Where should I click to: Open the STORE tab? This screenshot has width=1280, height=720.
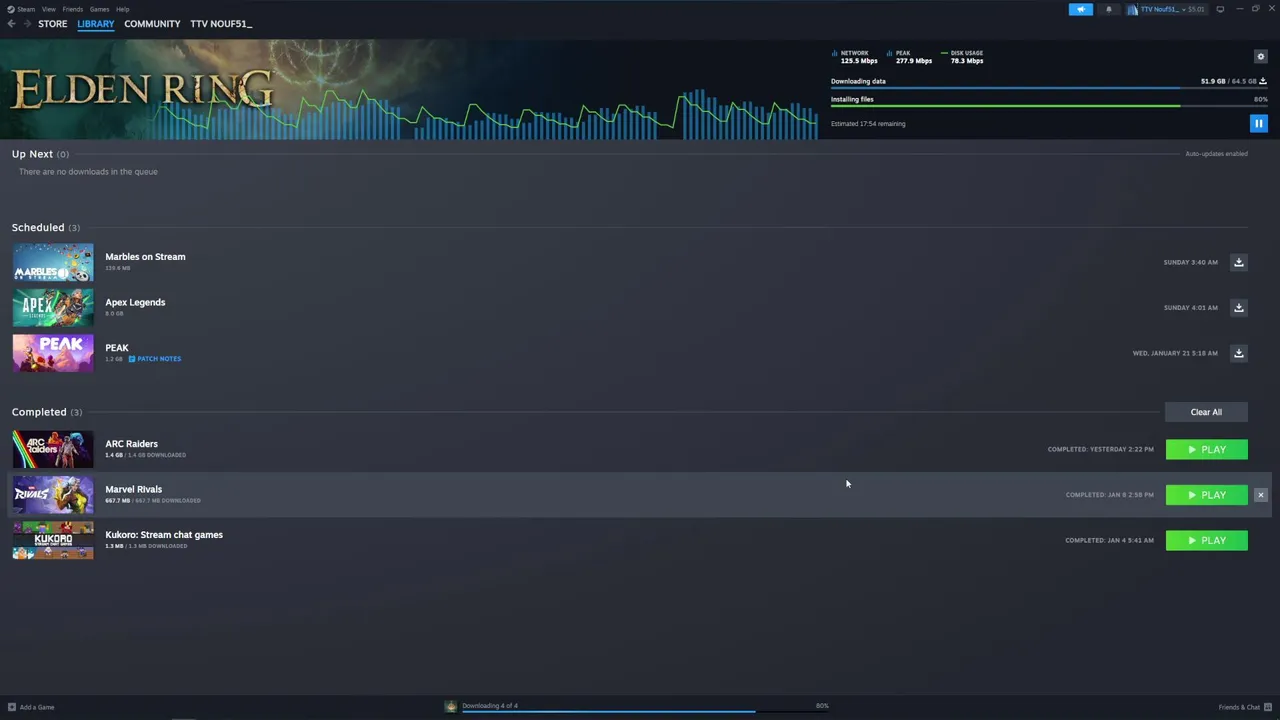(53, 24)
